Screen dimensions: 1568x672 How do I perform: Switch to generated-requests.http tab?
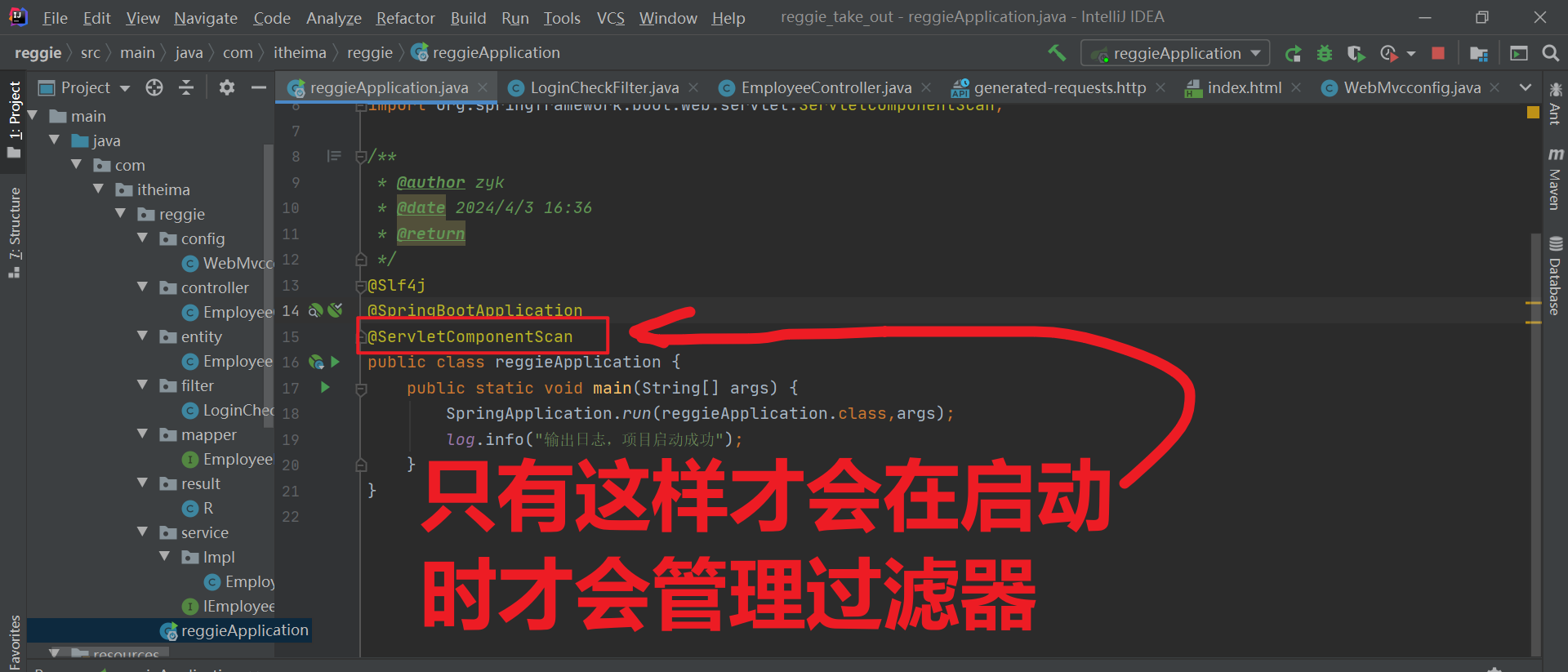pos(1059,87)
